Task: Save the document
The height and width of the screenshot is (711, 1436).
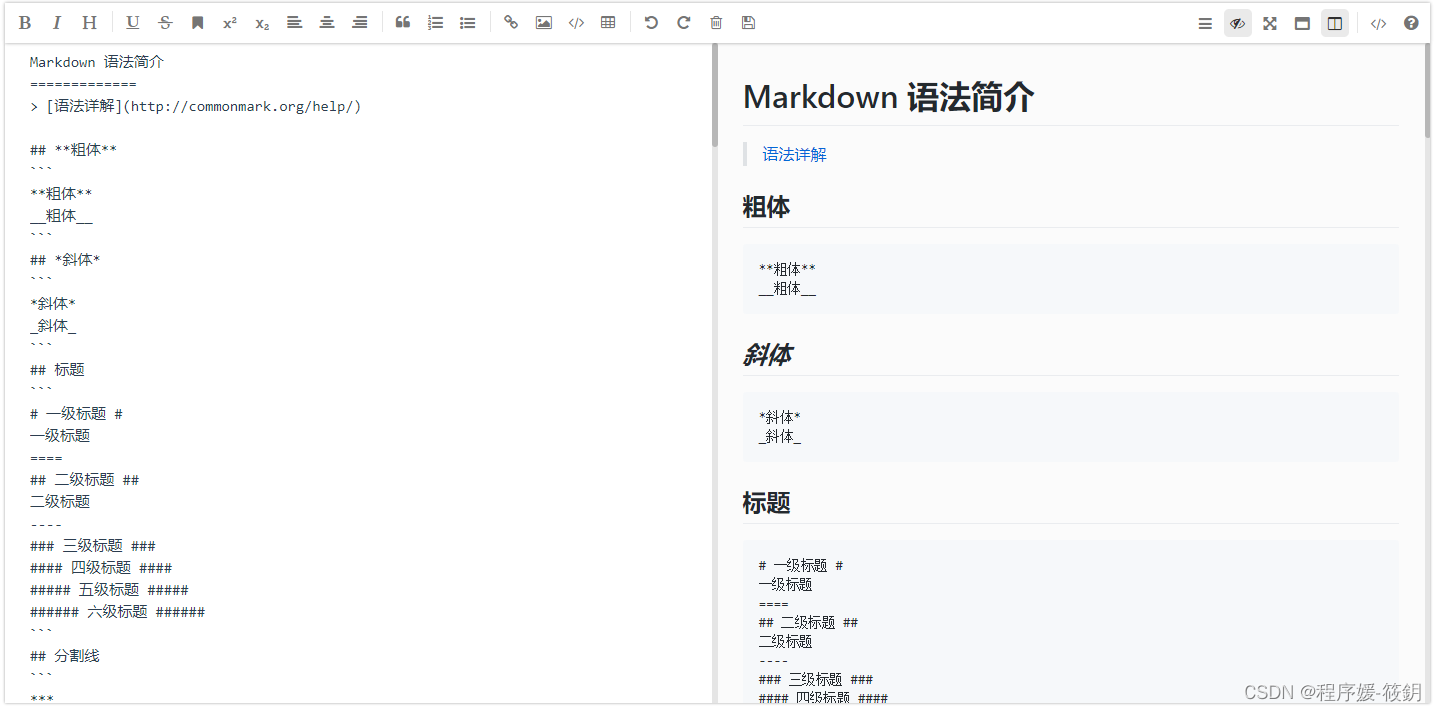Action: (748, 23)
